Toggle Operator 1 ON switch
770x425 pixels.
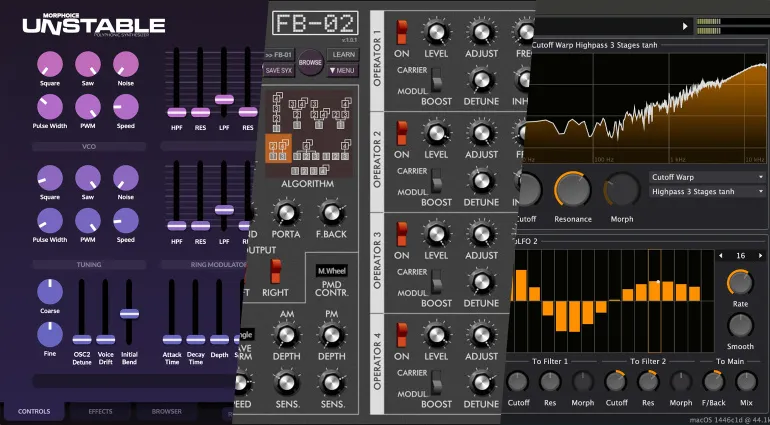tap(402, 32)
